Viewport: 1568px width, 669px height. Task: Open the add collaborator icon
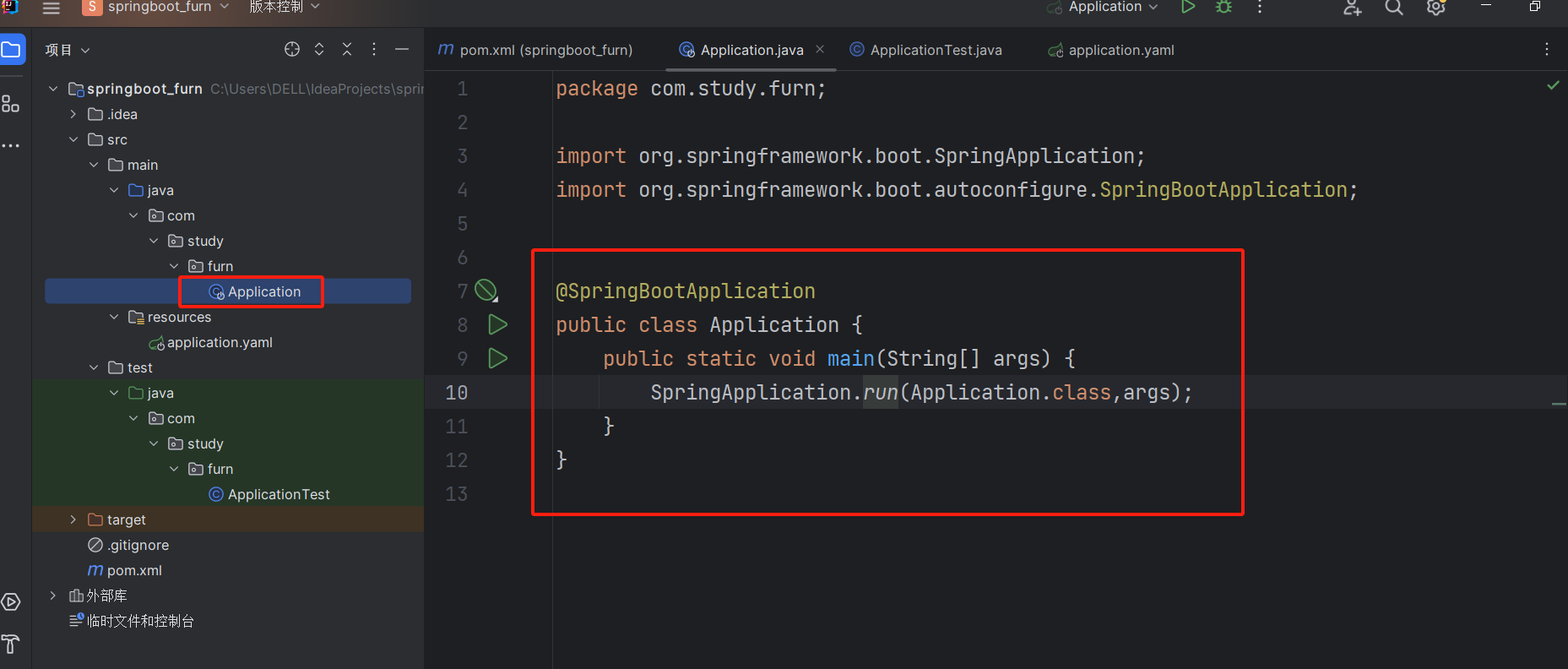click(x=1353, y=8)
